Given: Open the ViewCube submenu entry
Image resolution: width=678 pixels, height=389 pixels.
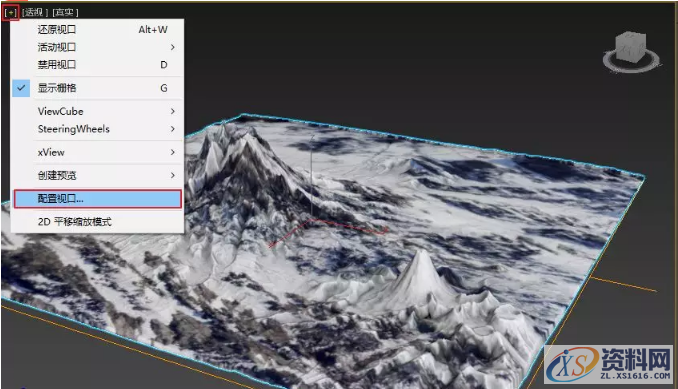Looking at the screenshot, I should coord(97,112).
